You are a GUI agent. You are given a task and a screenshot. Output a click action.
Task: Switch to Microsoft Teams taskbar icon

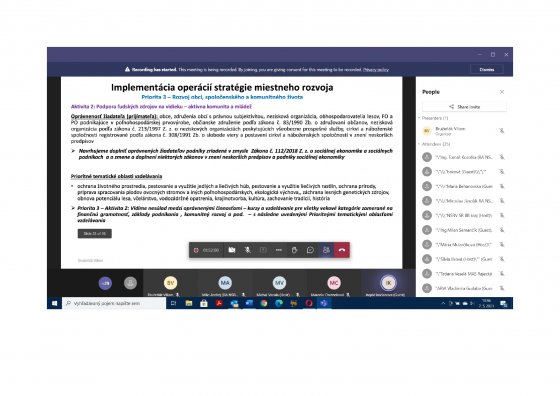pyautogui.click(x=324, y=303)
